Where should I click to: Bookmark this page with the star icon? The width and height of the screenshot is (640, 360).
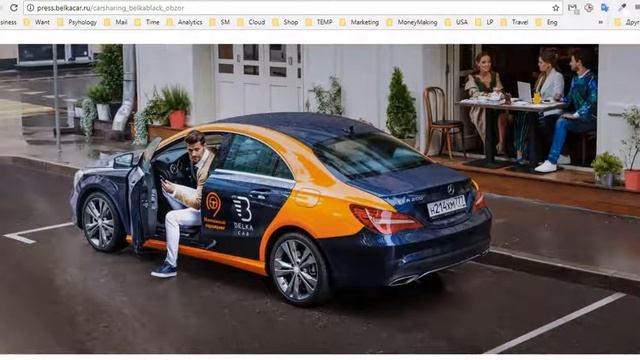click(556, 8)
